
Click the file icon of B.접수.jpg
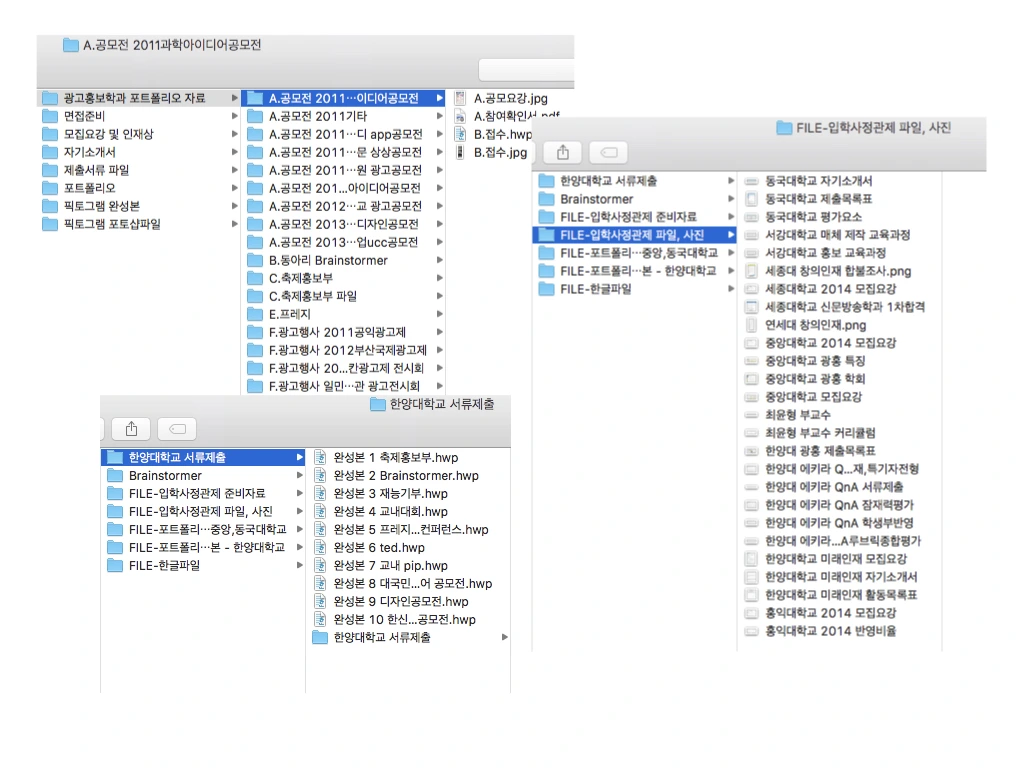click(460, 152)
